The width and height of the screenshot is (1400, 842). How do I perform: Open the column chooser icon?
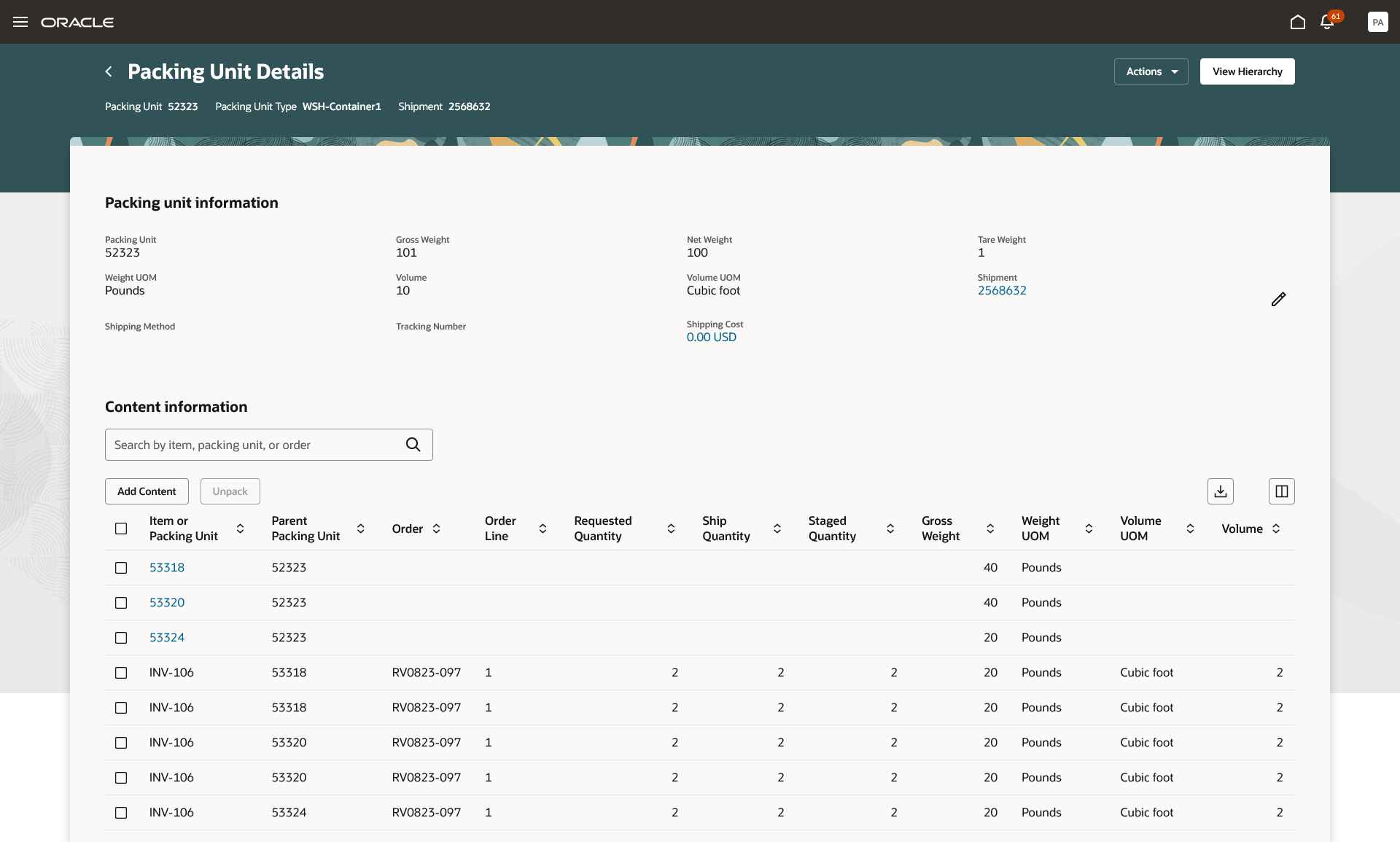point(1281,491)
